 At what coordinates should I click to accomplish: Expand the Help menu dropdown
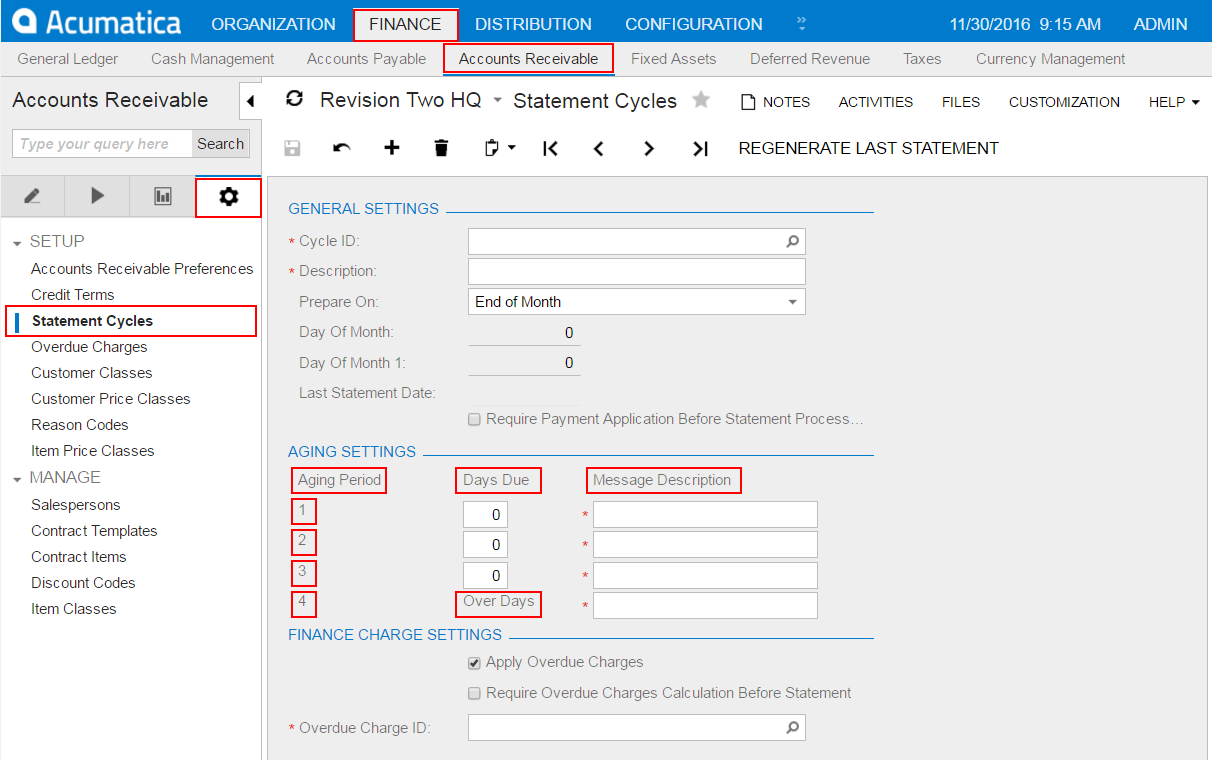pyautogui.click(x=1173, y=102)
